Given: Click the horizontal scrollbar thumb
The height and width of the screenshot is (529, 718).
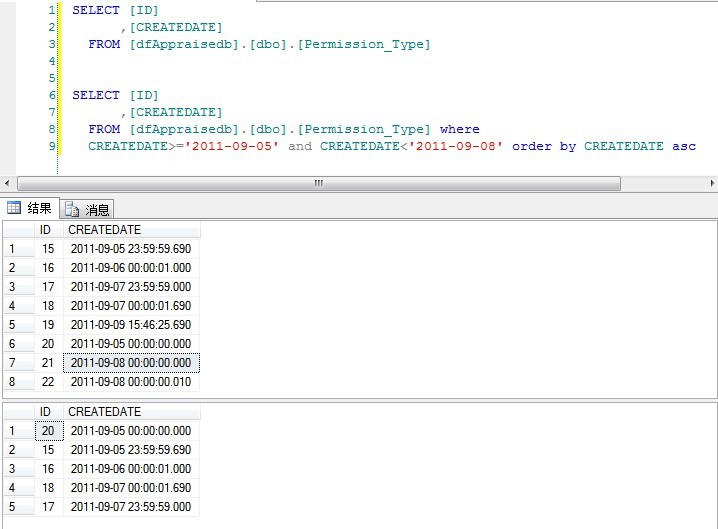Looking at the screenshot, I should click(x=319, y=183).
